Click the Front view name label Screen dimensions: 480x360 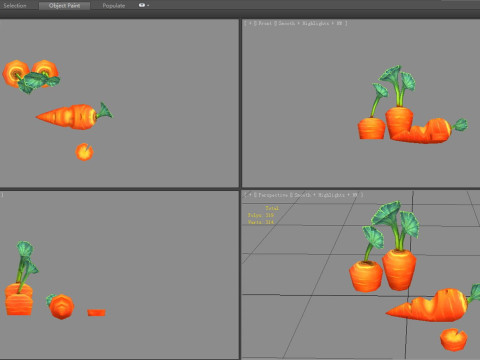pyautogui.click(x=265, y=23)
